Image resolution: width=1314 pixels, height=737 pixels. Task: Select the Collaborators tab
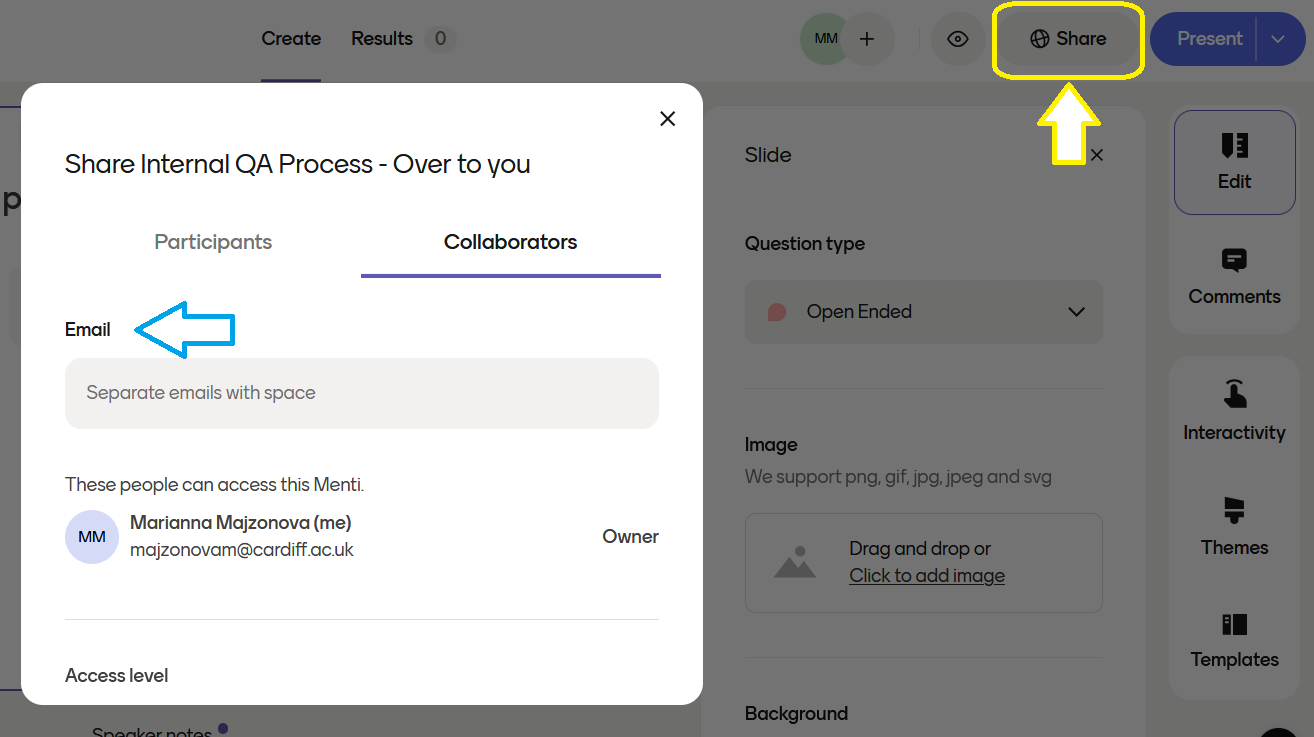coord(510,242)
